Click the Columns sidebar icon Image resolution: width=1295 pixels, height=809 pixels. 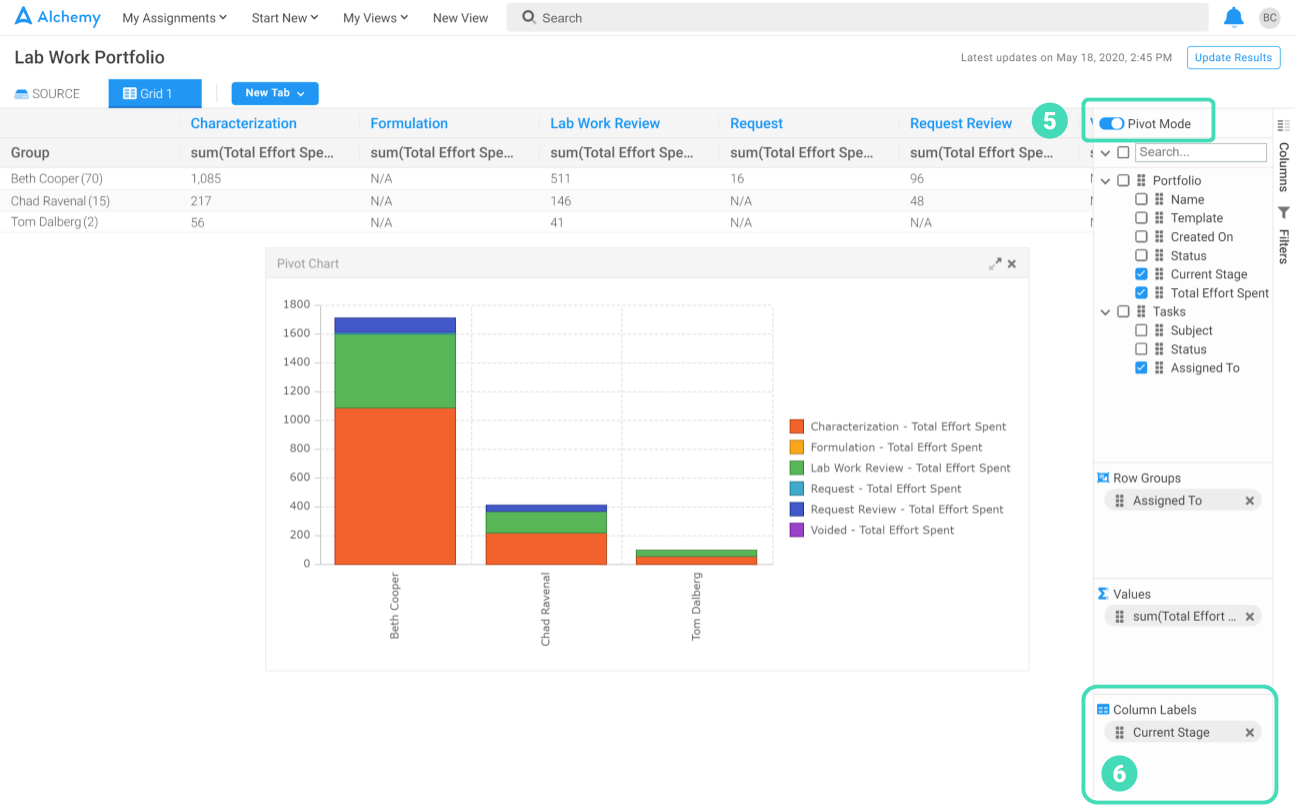(1284, 125)
